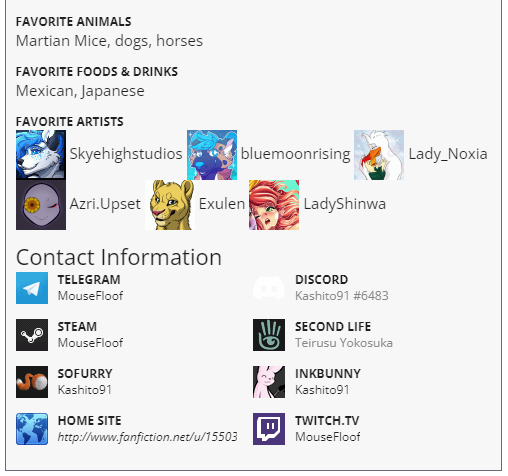Open the Steam contact icon

[32, 335]
